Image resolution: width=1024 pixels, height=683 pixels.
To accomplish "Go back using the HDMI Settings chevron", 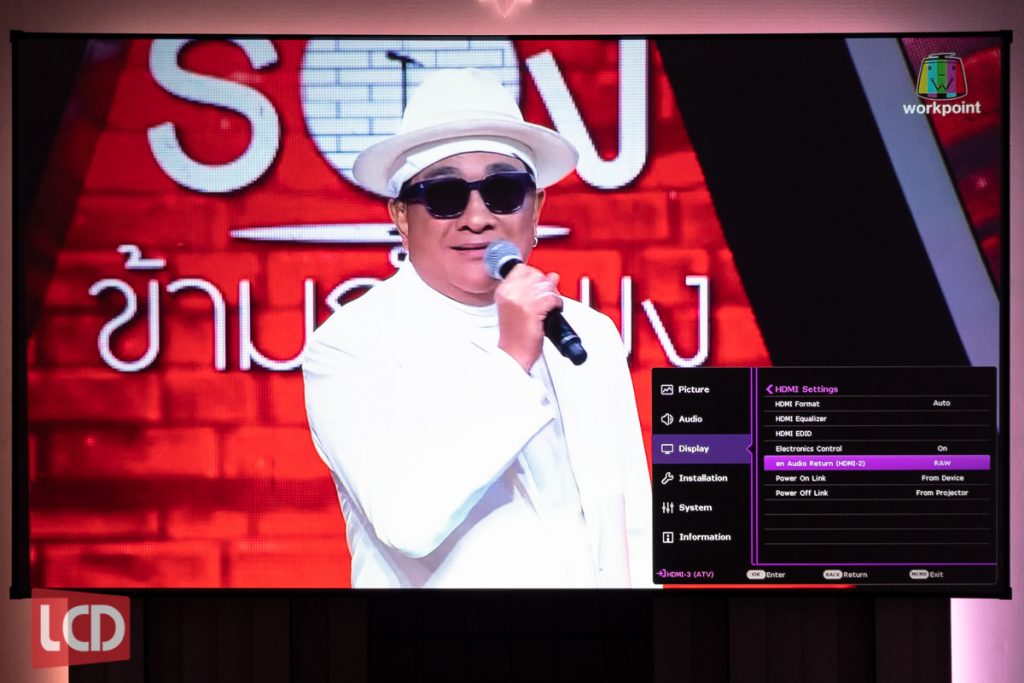I will coord(769,389).
